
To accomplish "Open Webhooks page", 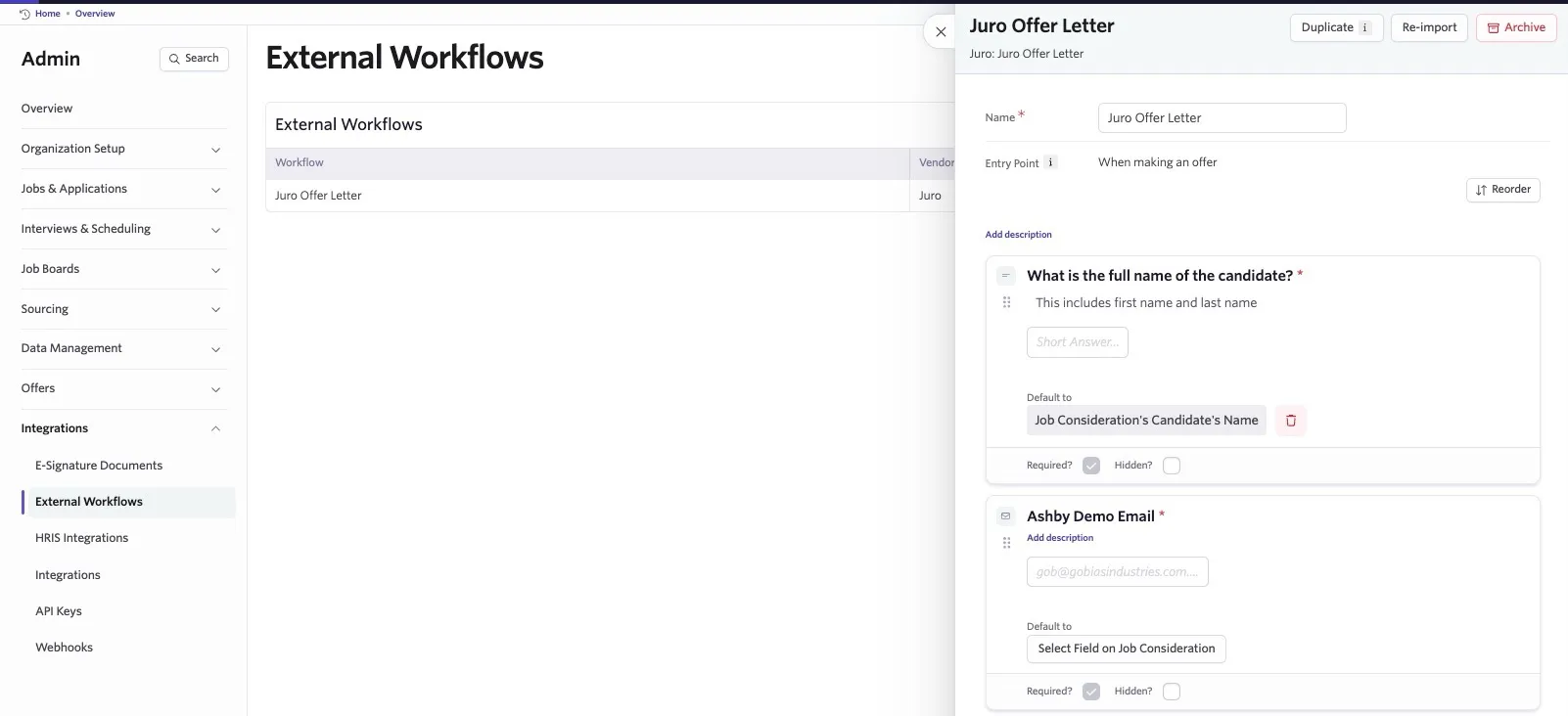I will [65, 648].
